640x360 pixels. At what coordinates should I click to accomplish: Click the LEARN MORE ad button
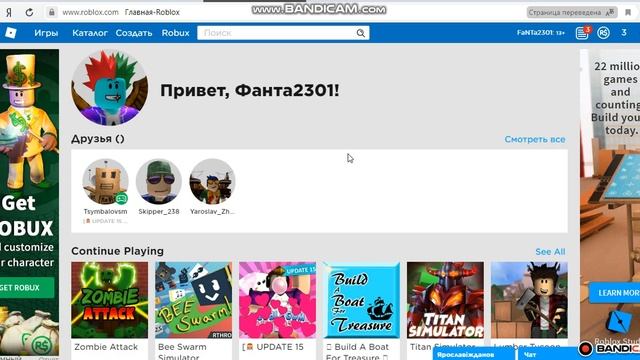tap(615, 293)
